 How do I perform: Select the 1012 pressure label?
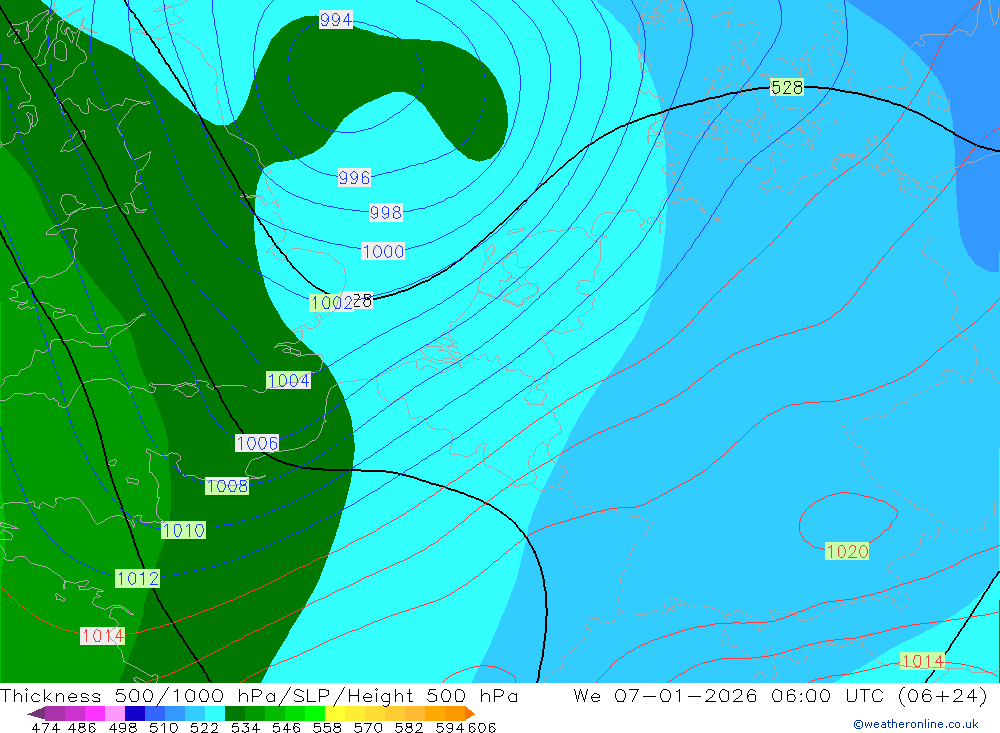137,579
